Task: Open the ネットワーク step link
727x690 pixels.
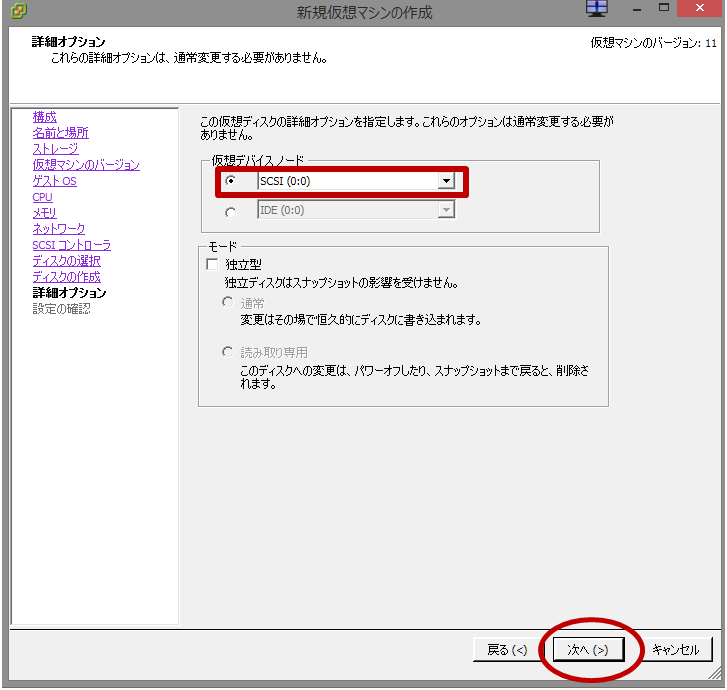Action: [58, 229]
